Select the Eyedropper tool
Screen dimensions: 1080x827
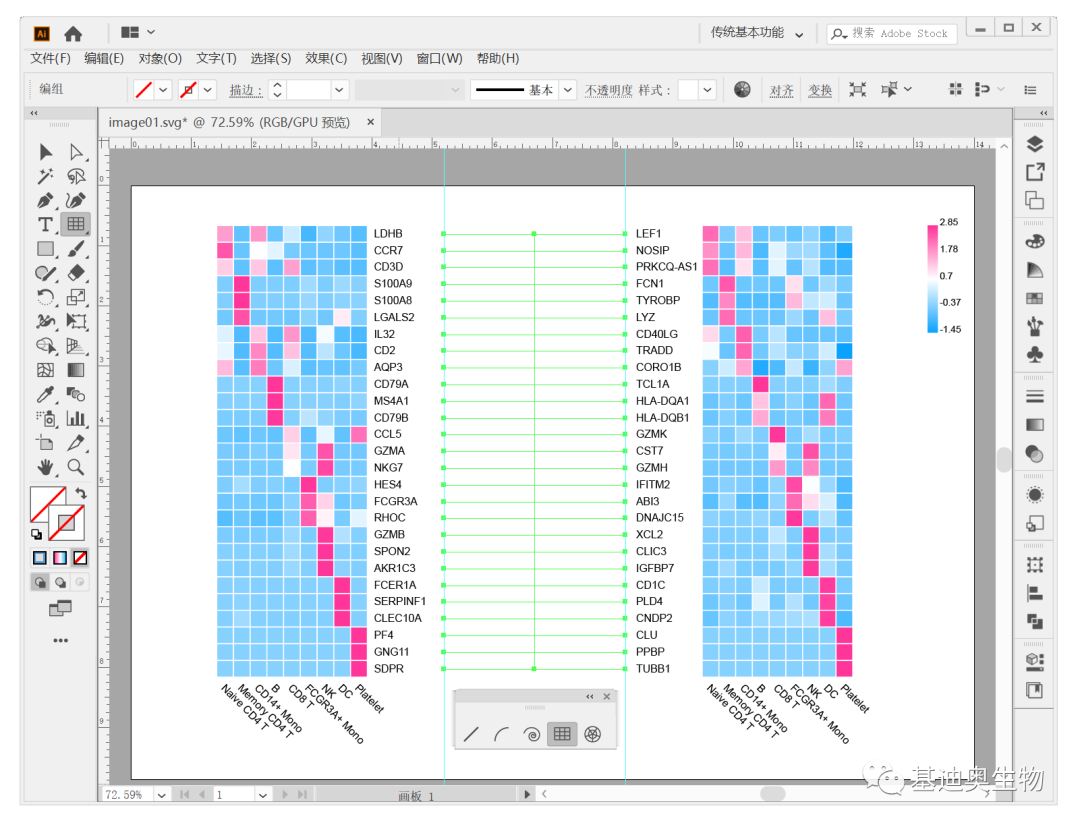[45, 395]
